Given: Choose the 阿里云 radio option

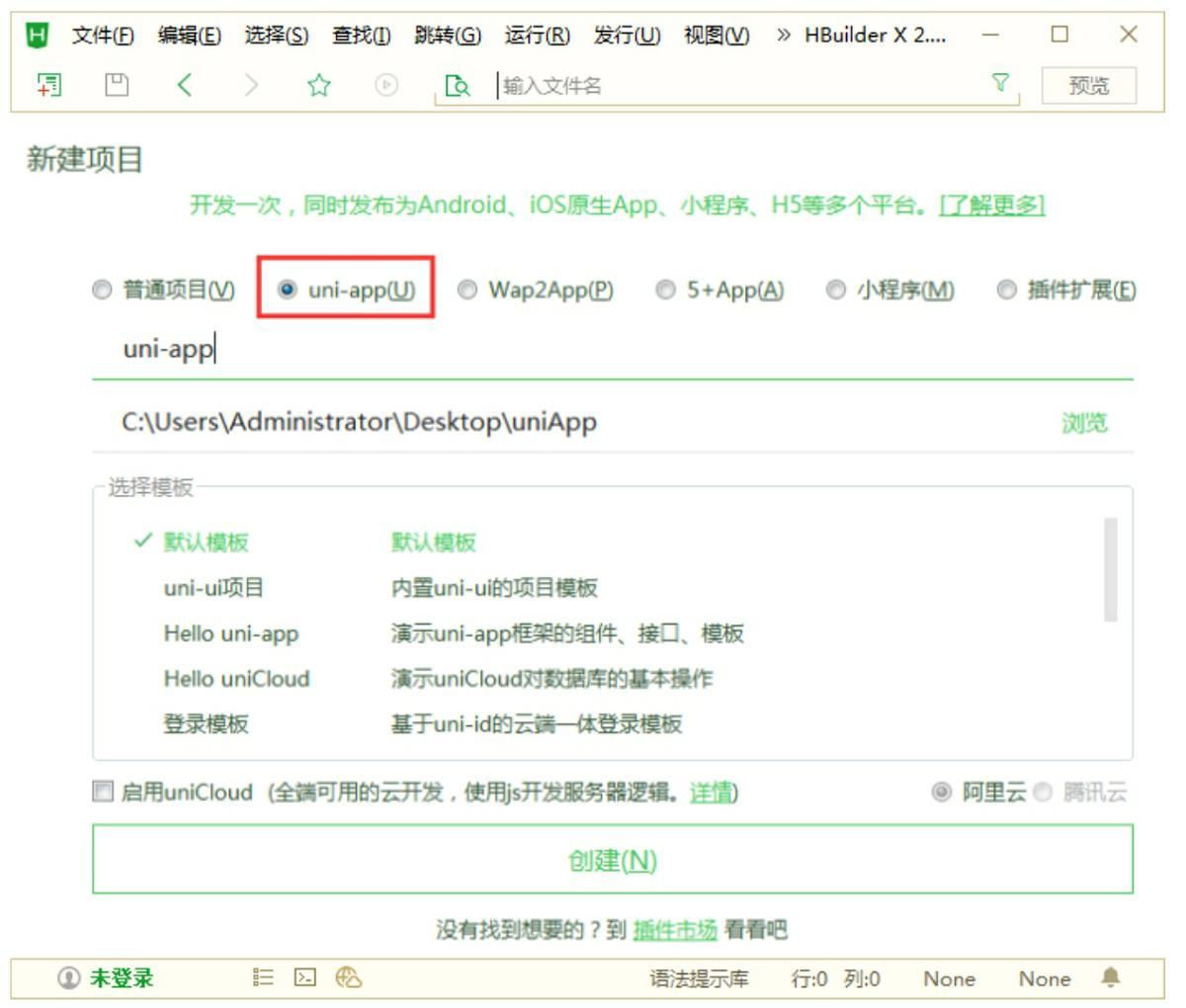Looking at the screenshot, I should pos(942,793).
